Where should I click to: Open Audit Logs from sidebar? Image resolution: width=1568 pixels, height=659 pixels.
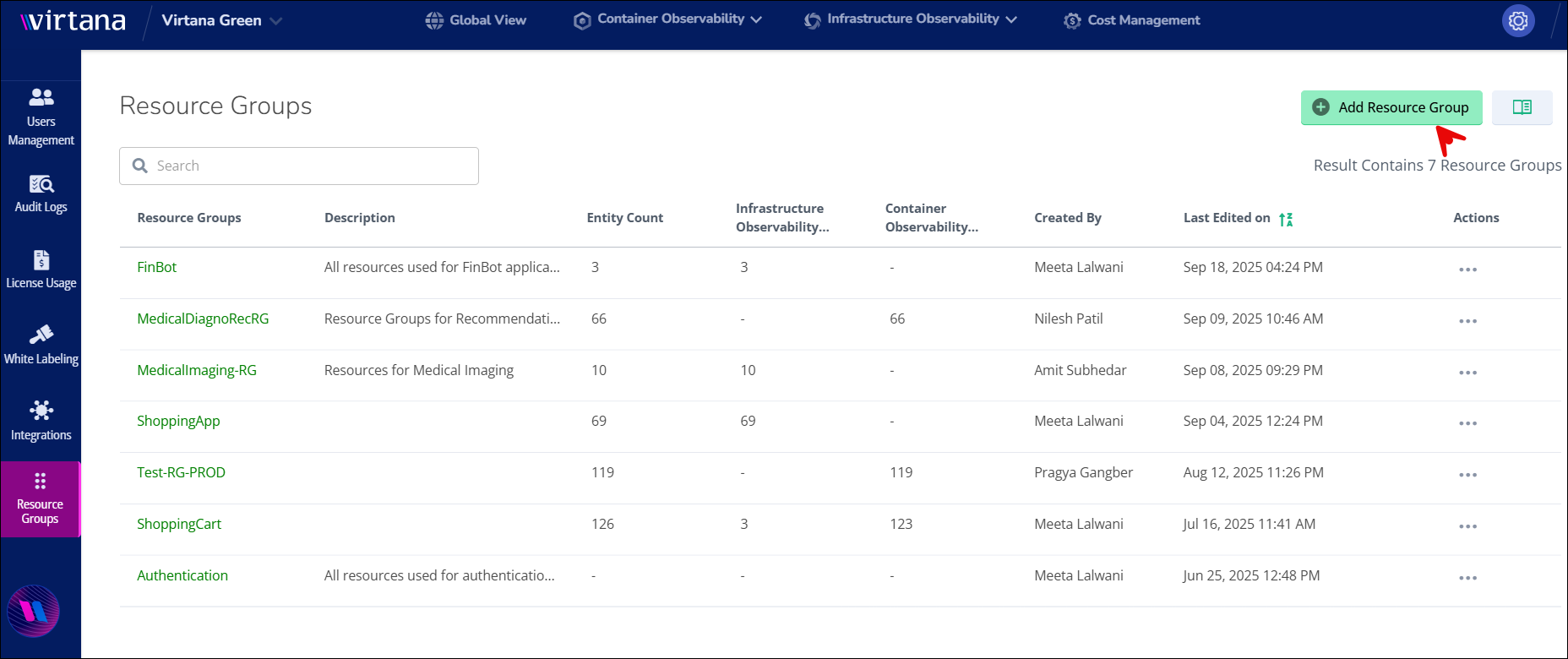click(x=41, y=193)
